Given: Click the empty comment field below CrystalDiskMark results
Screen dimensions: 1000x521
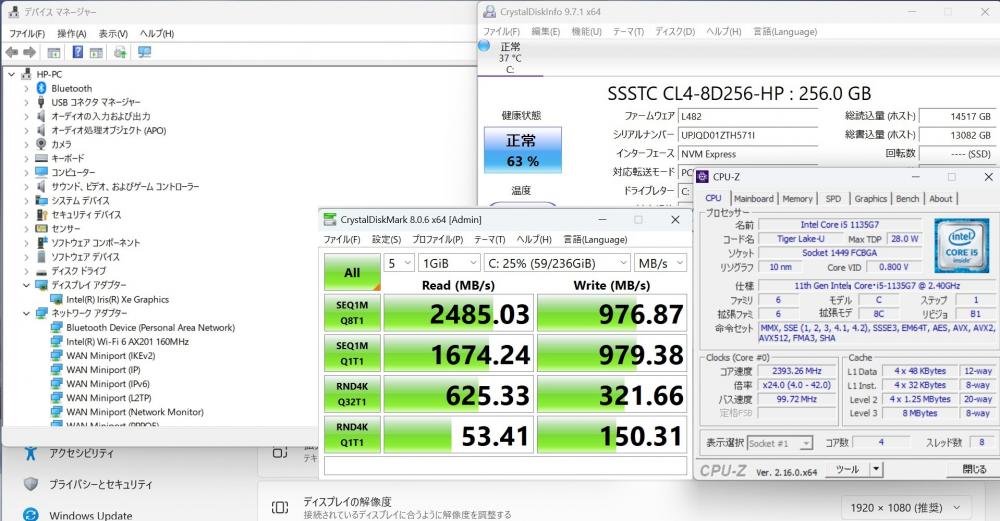Looking at the screenshot, I should 505,466.
